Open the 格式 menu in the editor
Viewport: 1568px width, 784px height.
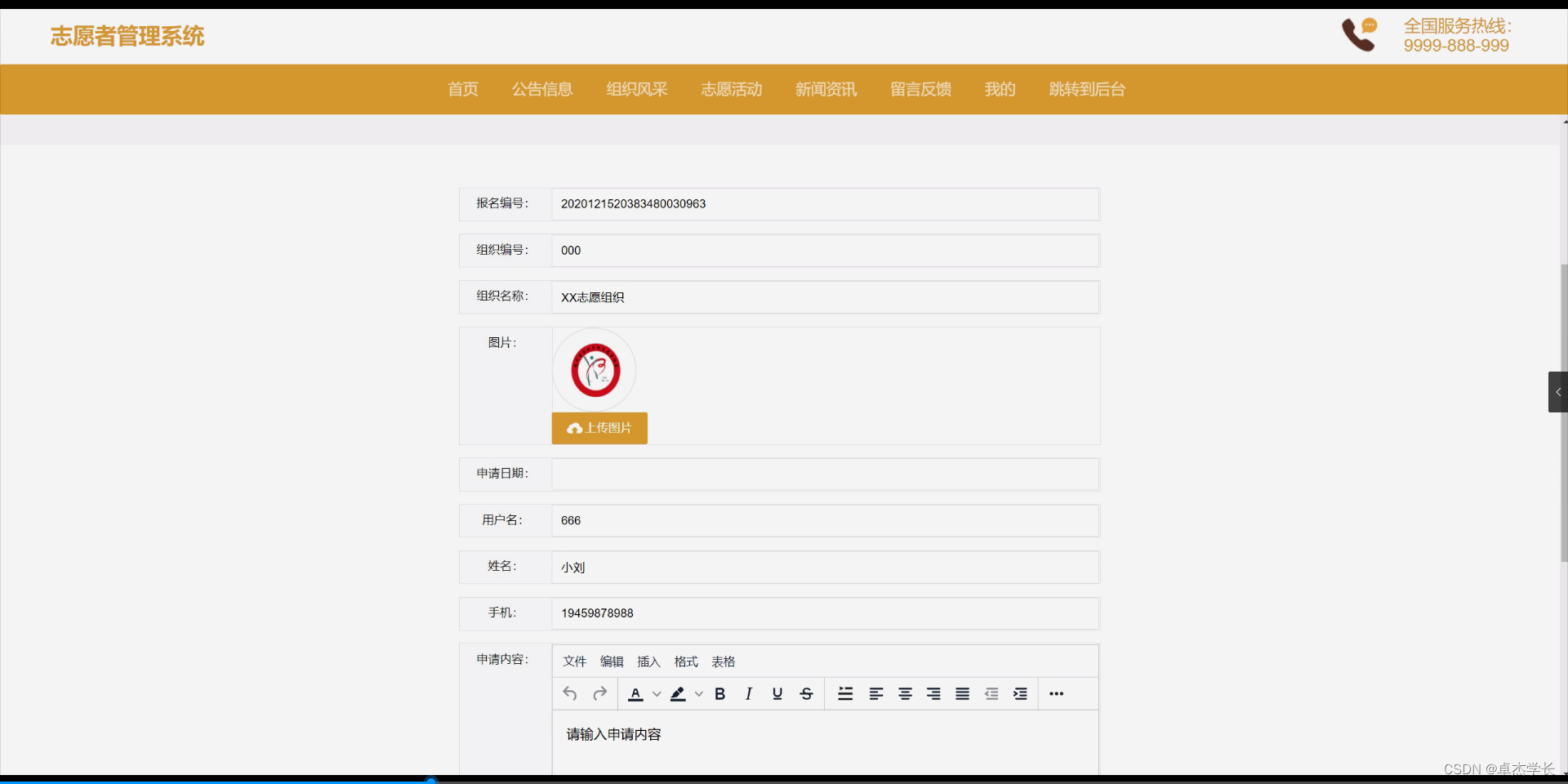685,661
